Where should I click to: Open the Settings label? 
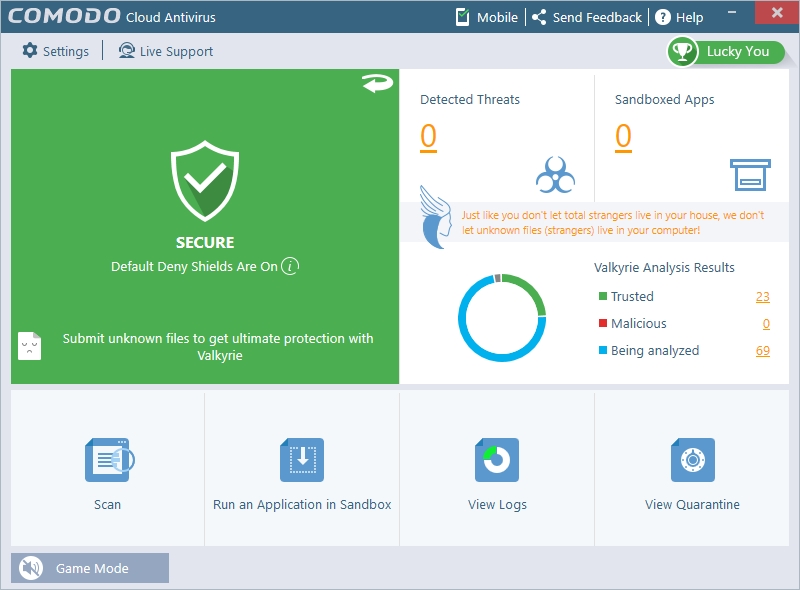66,52
